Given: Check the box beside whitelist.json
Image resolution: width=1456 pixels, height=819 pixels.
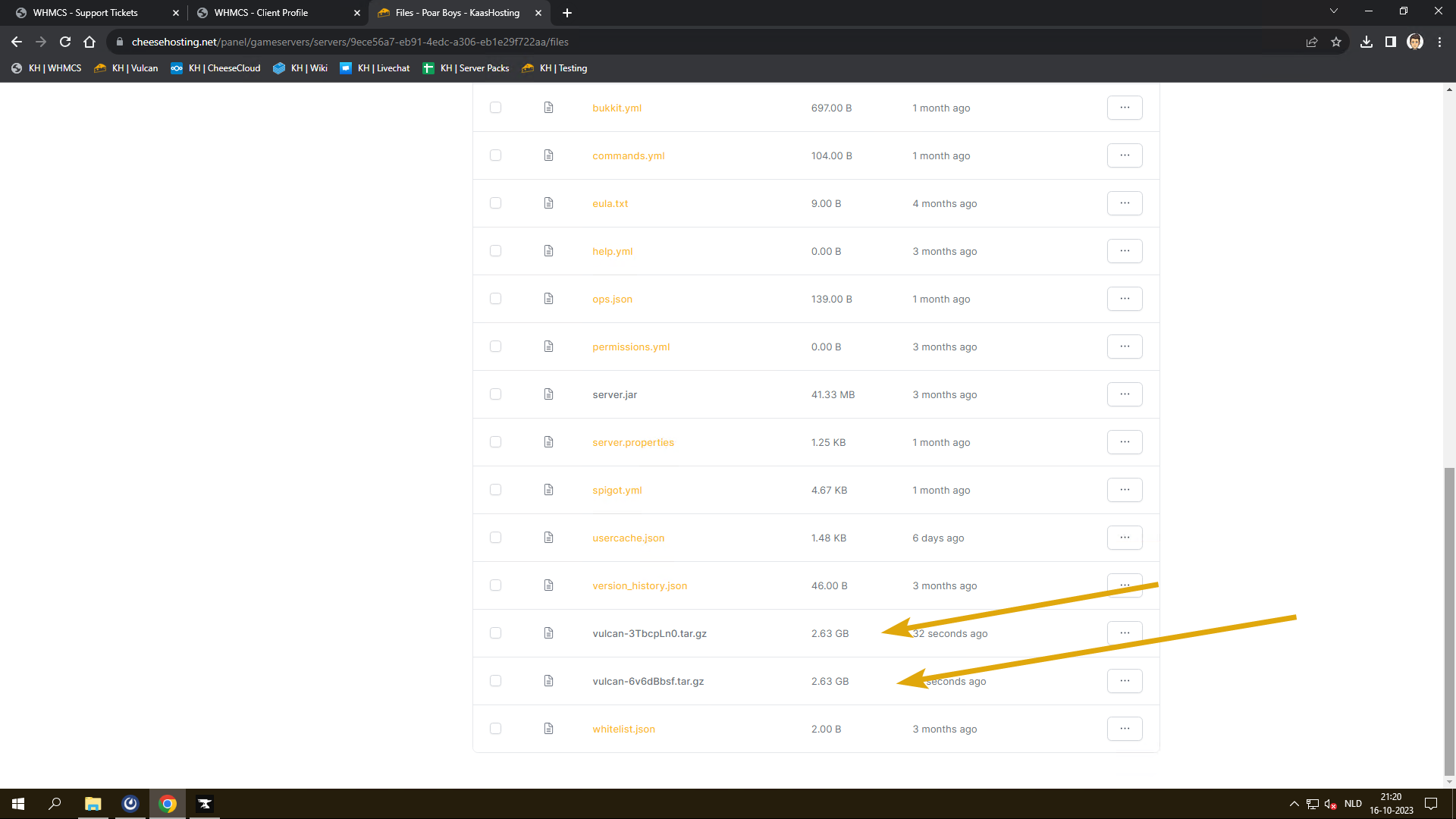Looking at the screenshot, I should [495, 729].
